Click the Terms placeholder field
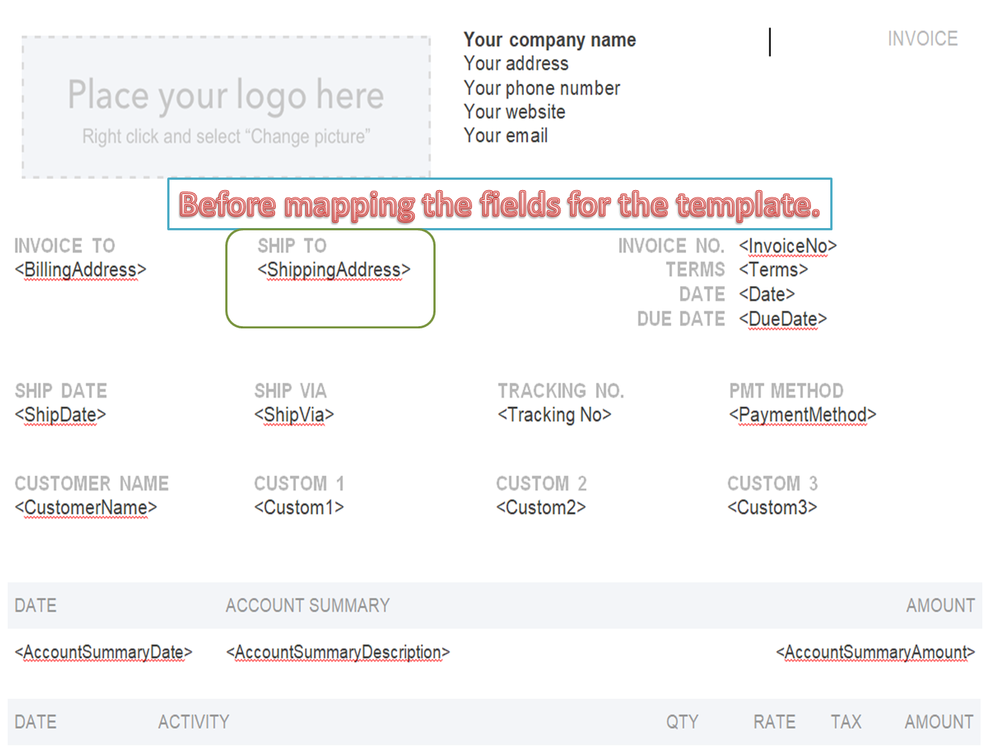 click(773, 270)
